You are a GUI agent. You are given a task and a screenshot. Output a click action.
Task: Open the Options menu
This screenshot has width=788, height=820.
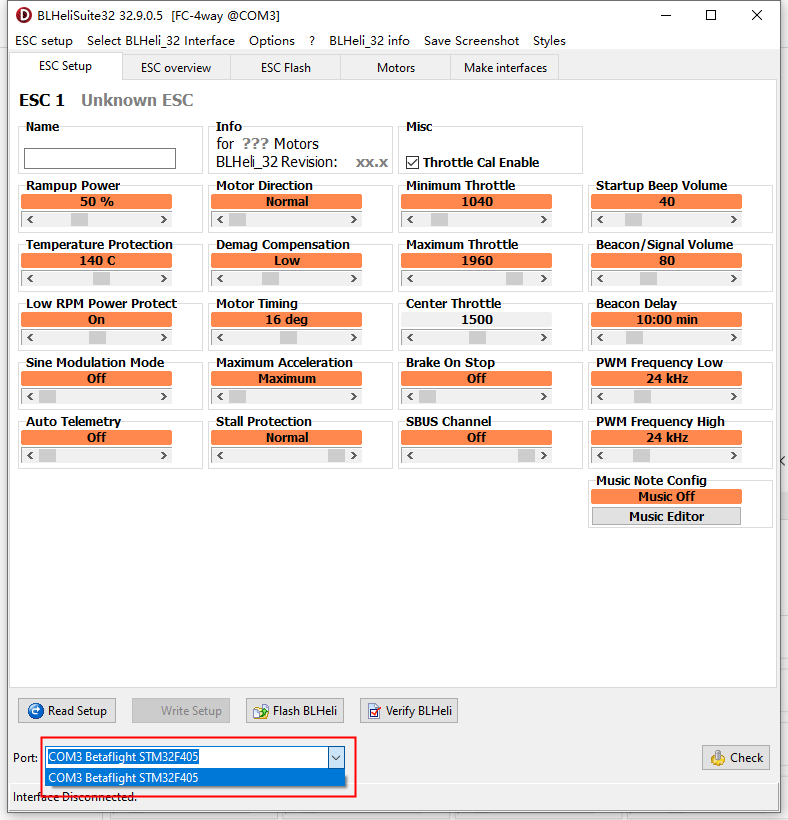[x=272, y=41]
